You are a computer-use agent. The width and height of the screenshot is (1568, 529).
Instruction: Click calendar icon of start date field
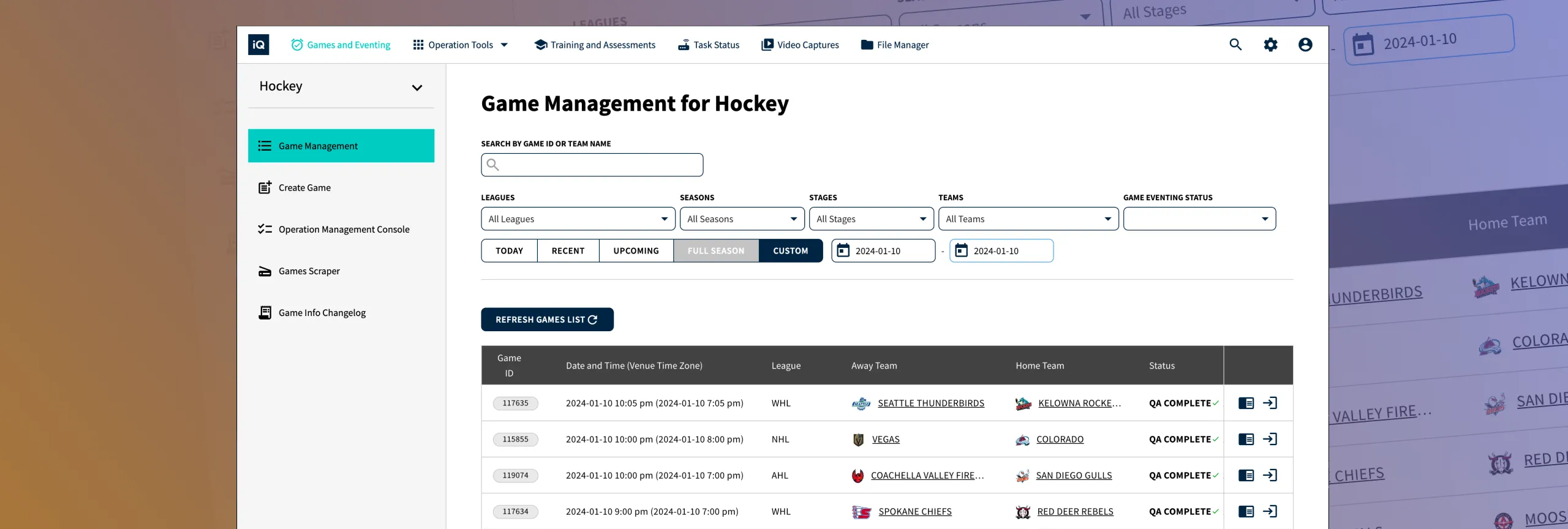click(x=843, y=250)
